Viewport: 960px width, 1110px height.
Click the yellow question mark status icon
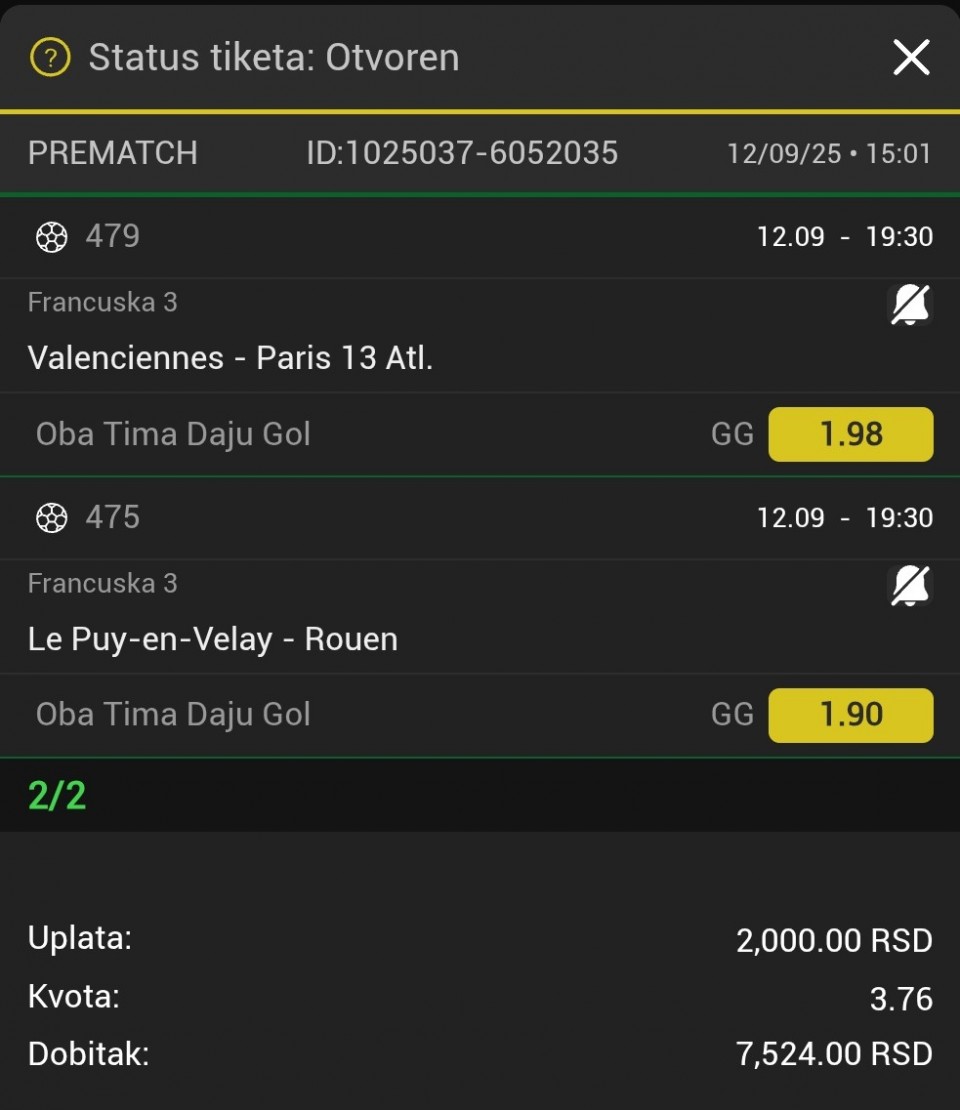click(50, 57)
